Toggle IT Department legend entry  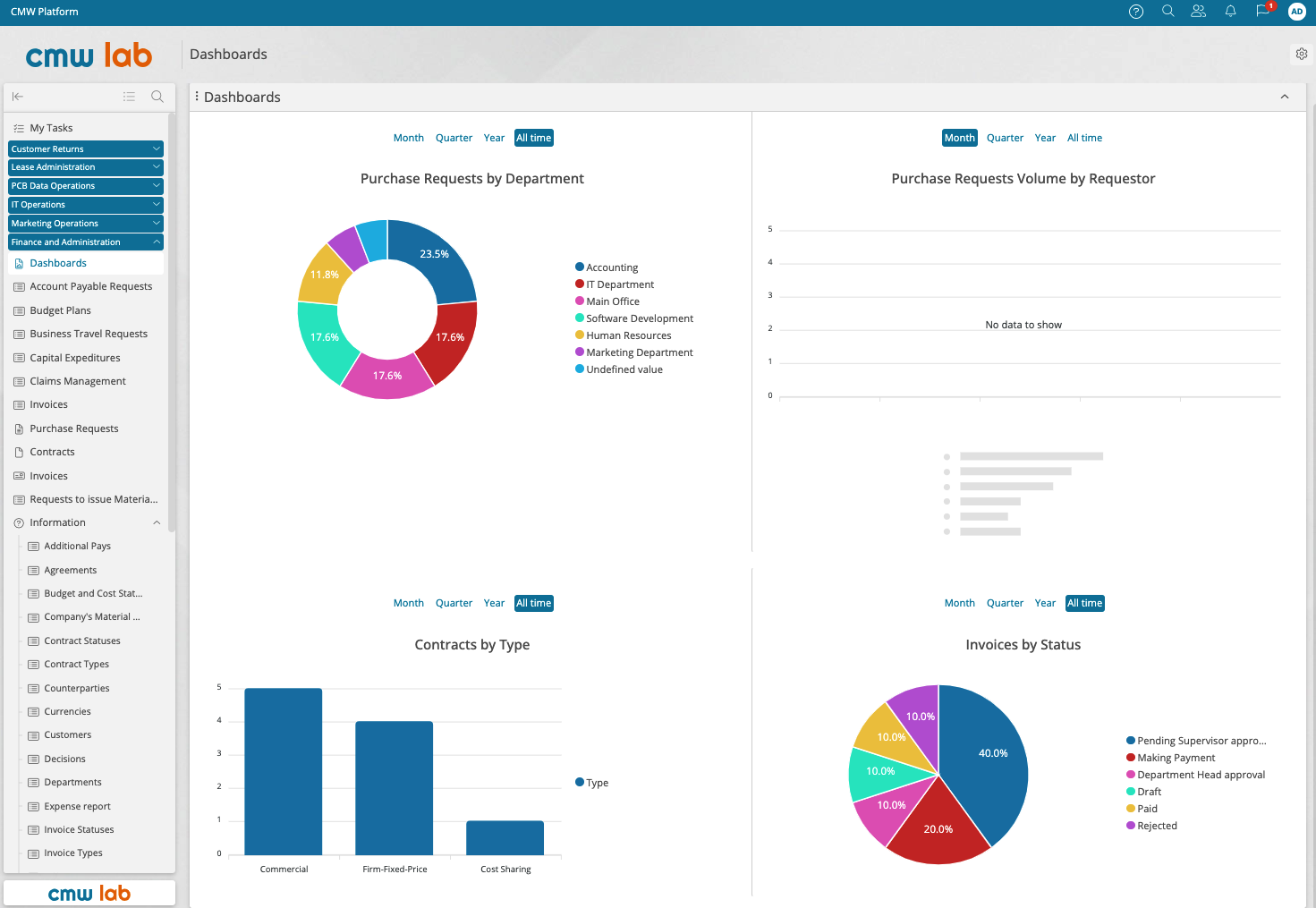[615, 284]
